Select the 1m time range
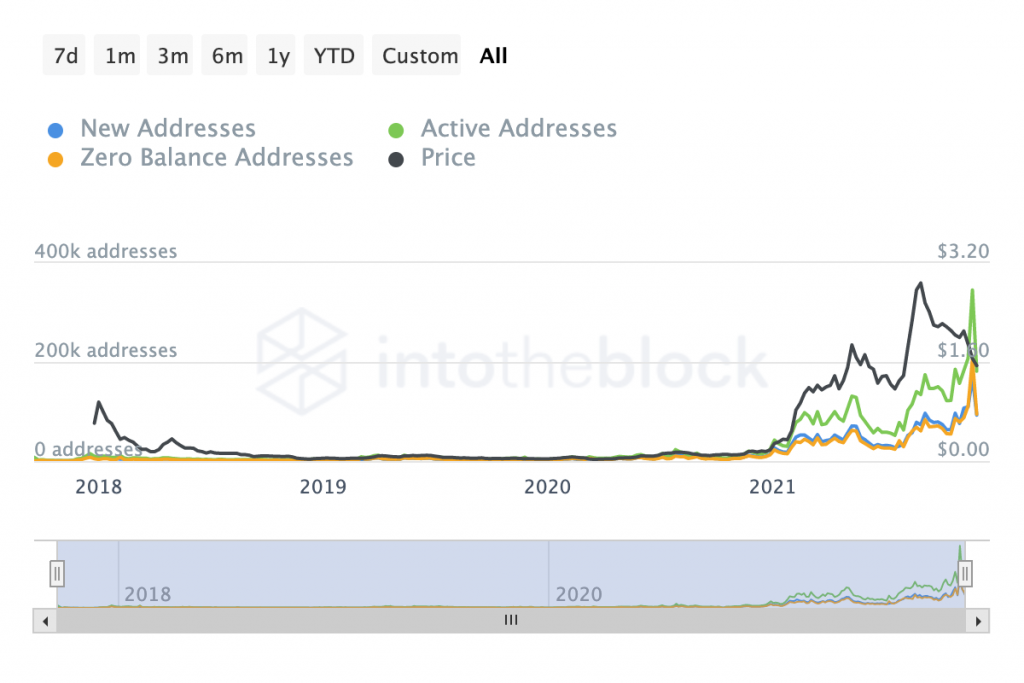The width and height of the screenshot is (1024, 683). click(120, 56)
